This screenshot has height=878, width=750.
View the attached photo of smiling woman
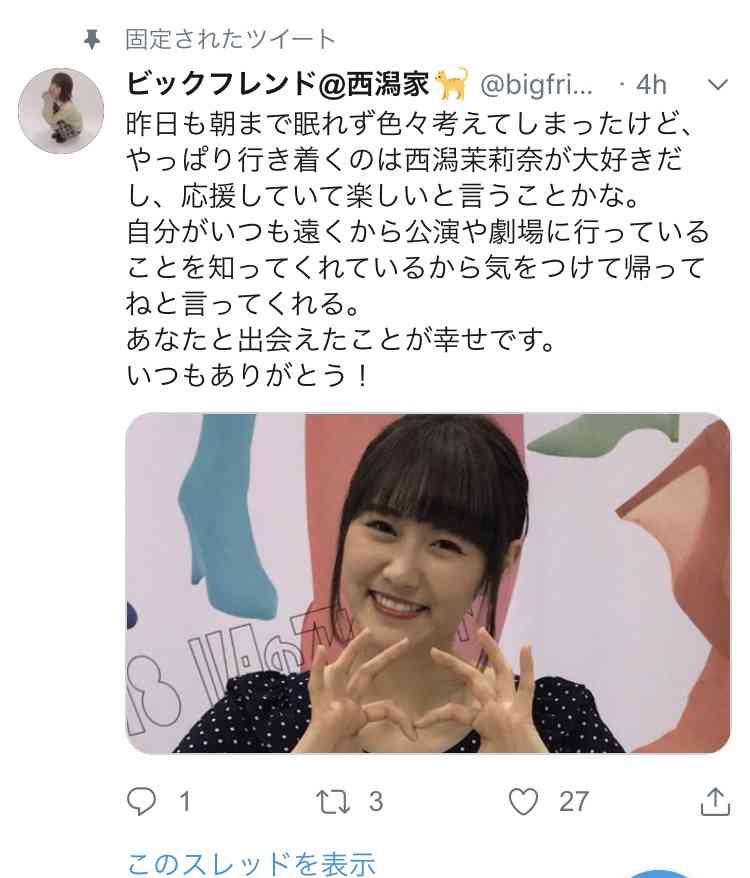pos(428,583)
